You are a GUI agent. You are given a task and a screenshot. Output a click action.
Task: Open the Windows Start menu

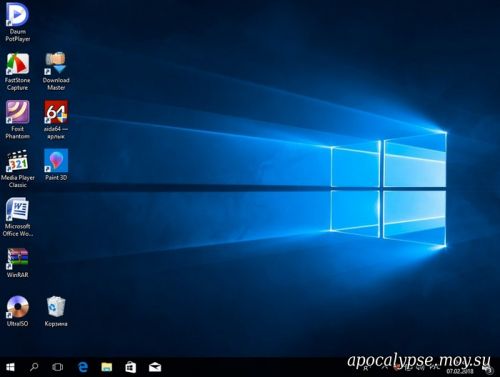pos(10,367)
